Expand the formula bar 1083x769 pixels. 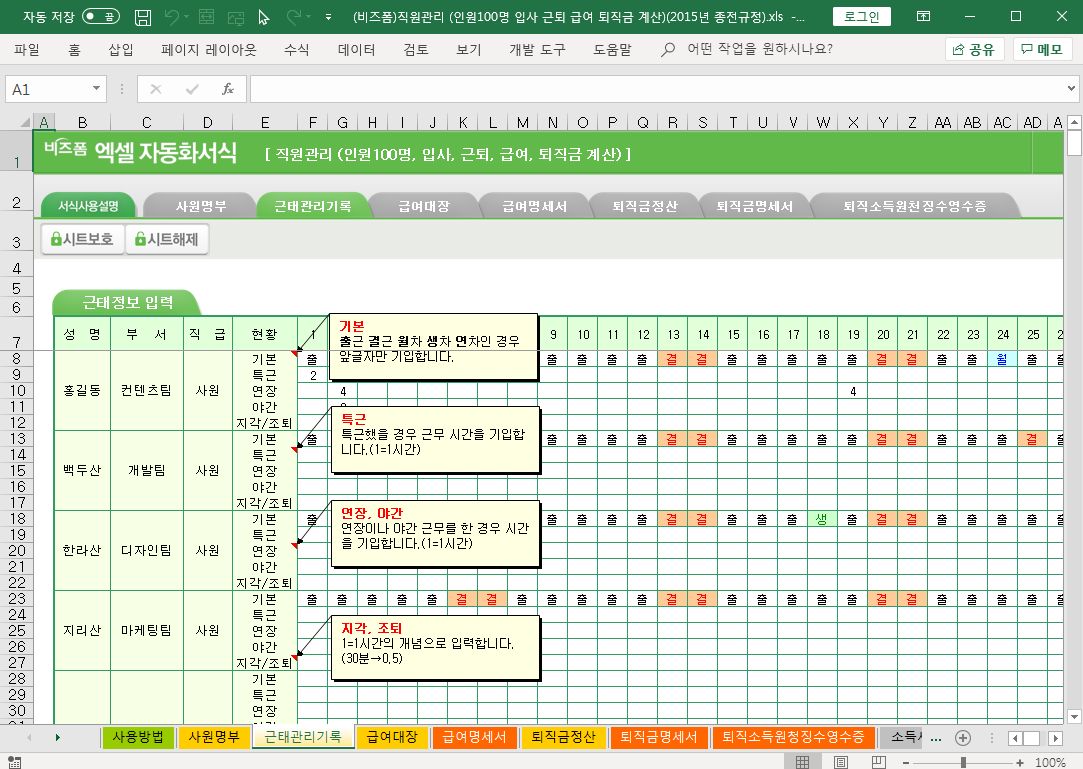(x=1071, y=89)
